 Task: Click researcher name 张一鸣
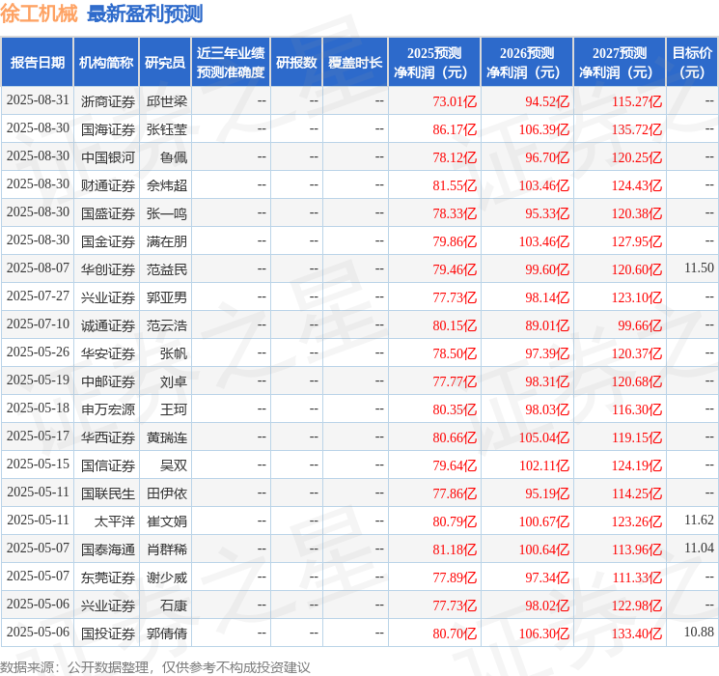coord(167,213)
